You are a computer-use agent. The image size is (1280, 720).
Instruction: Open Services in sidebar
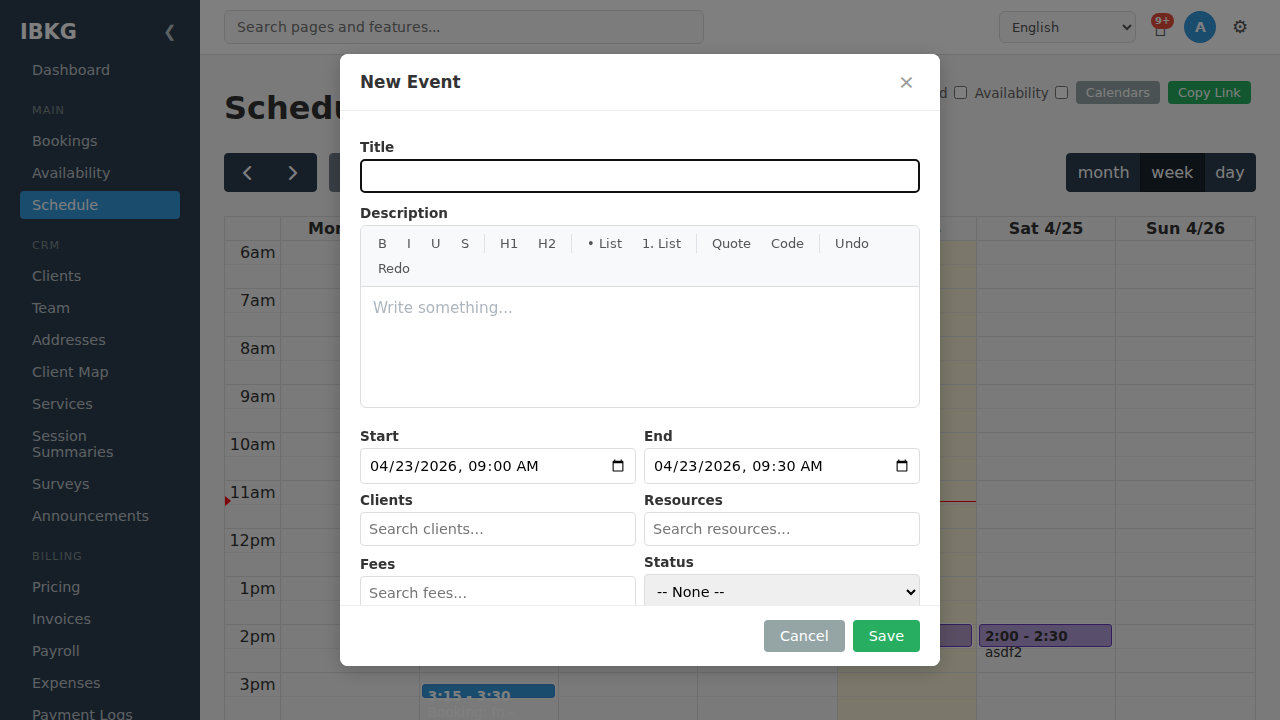[100, 404]
